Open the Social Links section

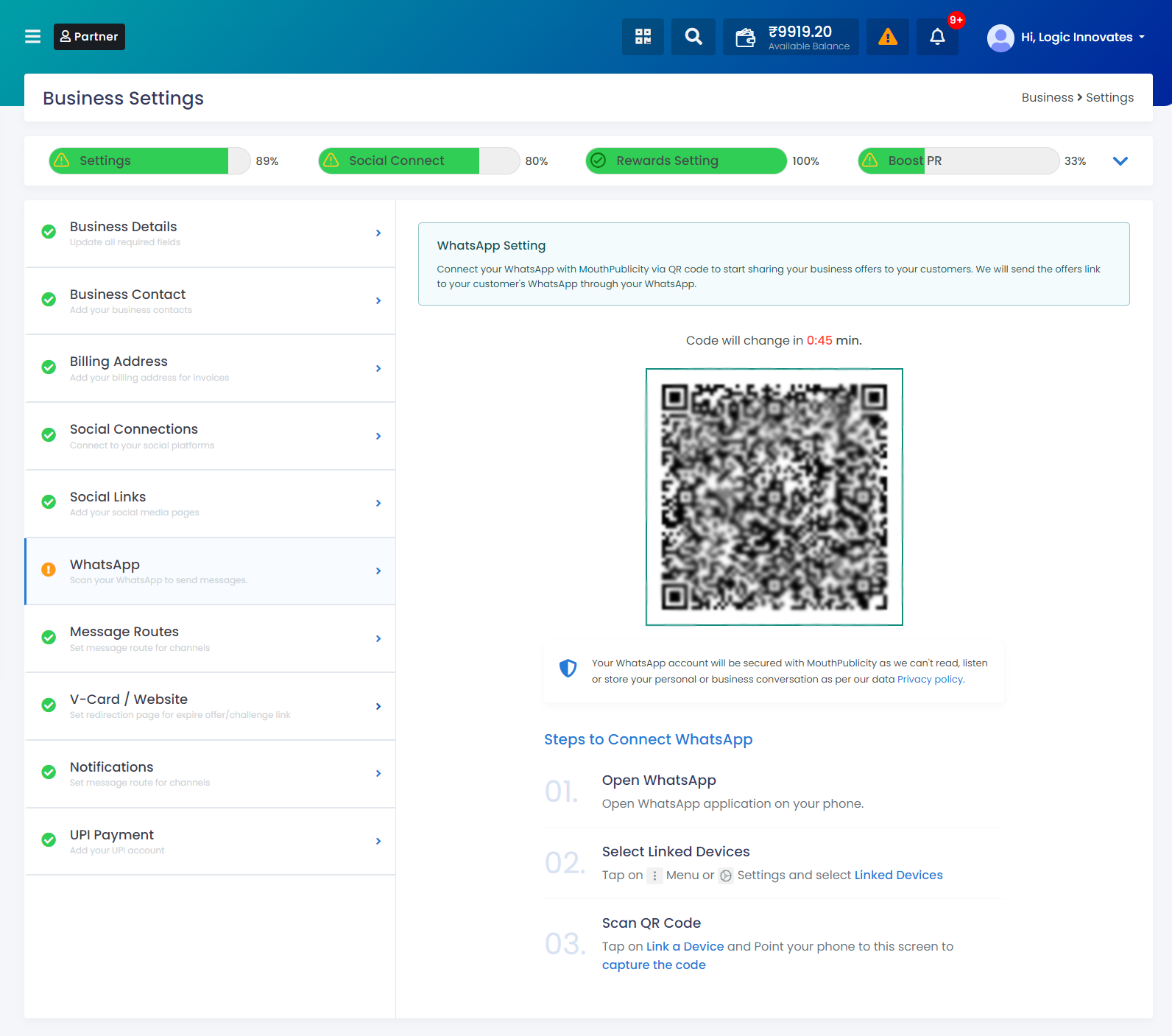[211, 504]
